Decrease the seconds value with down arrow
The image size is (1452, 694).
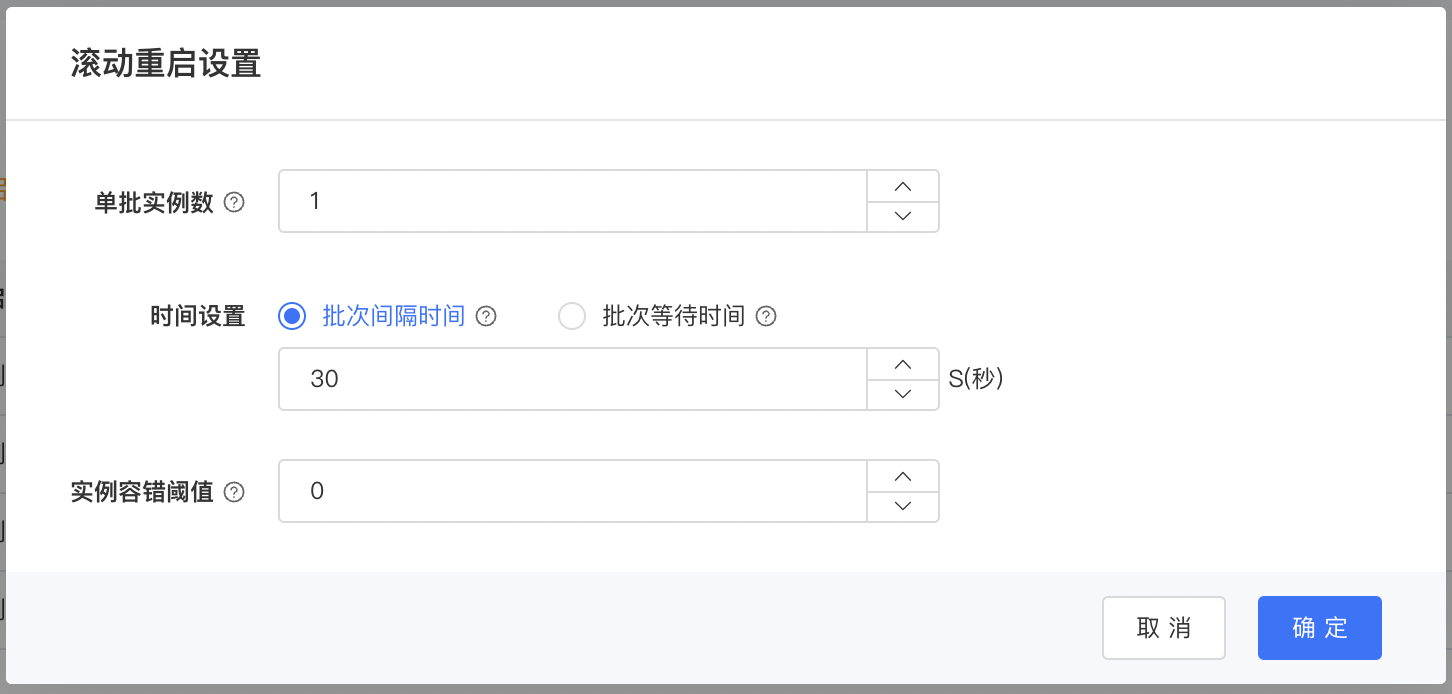[x=903, y=394]
